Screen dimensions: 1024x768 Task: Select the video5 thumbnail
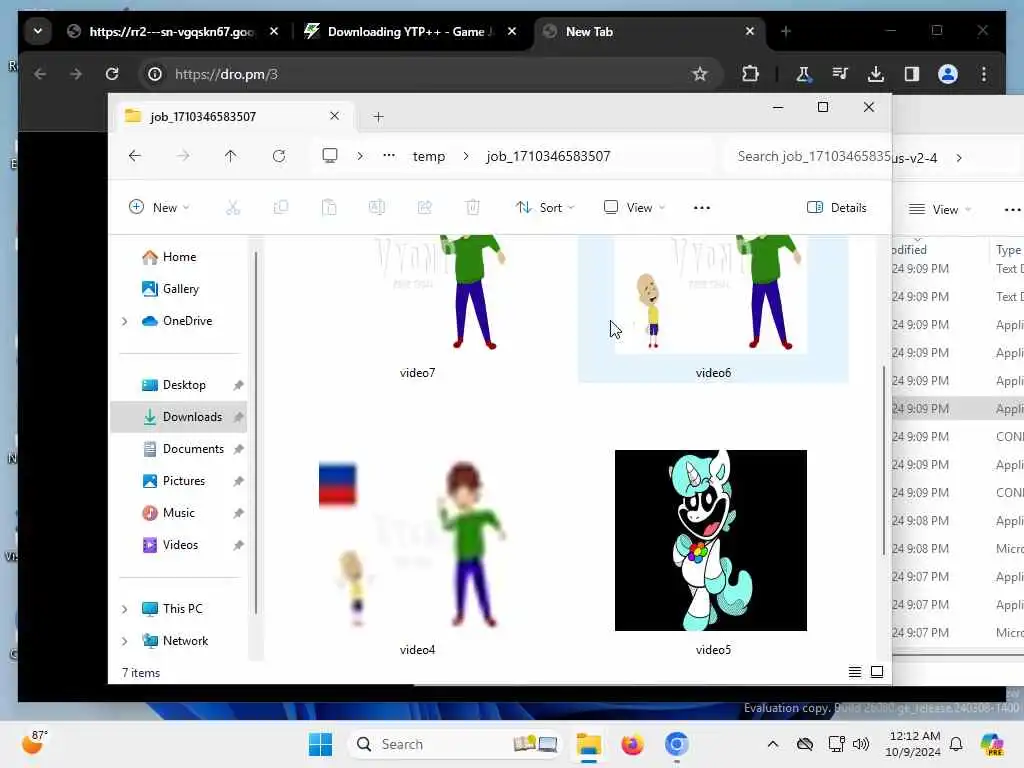point(711,540)
